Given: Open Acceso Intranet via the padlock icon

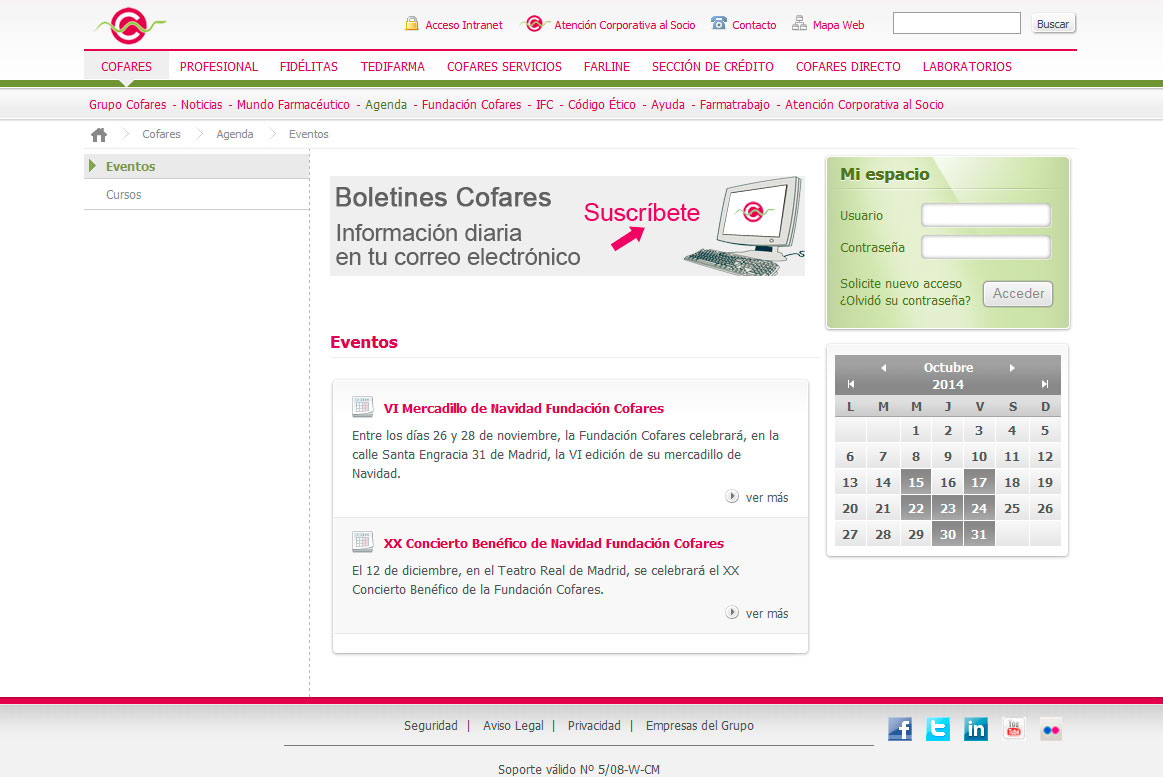Looking at the screenshot, I should [412, 24].
